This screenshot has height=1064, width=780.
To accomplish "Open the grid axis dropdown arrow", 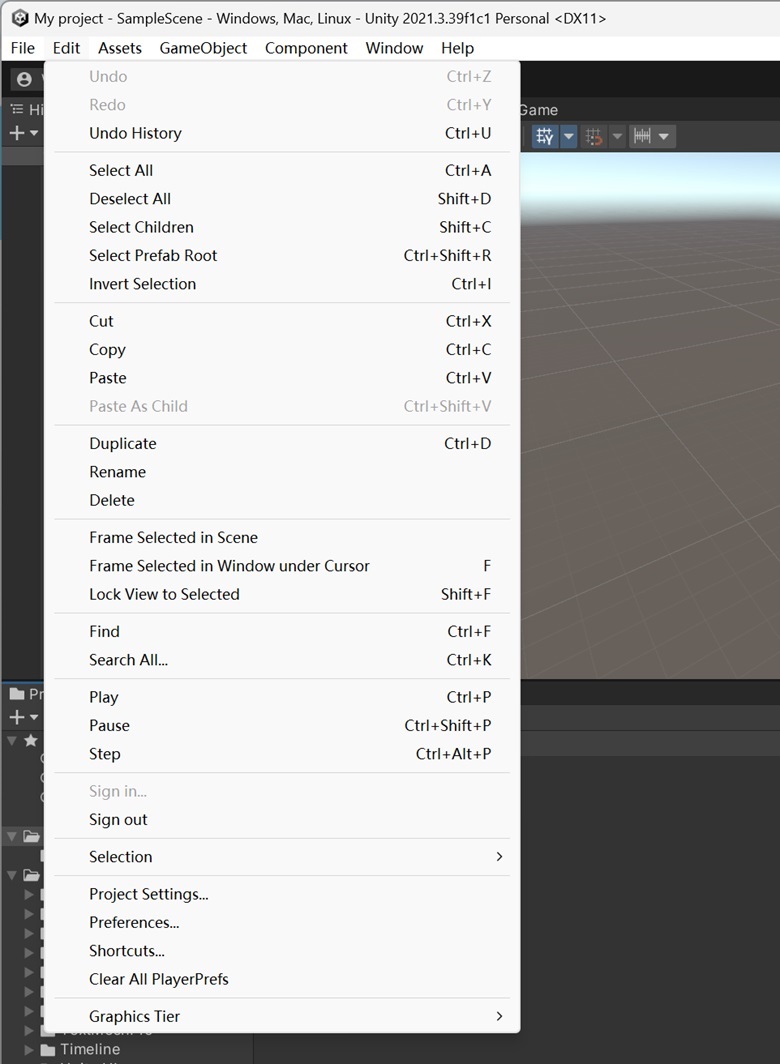I will coord(569,136).
